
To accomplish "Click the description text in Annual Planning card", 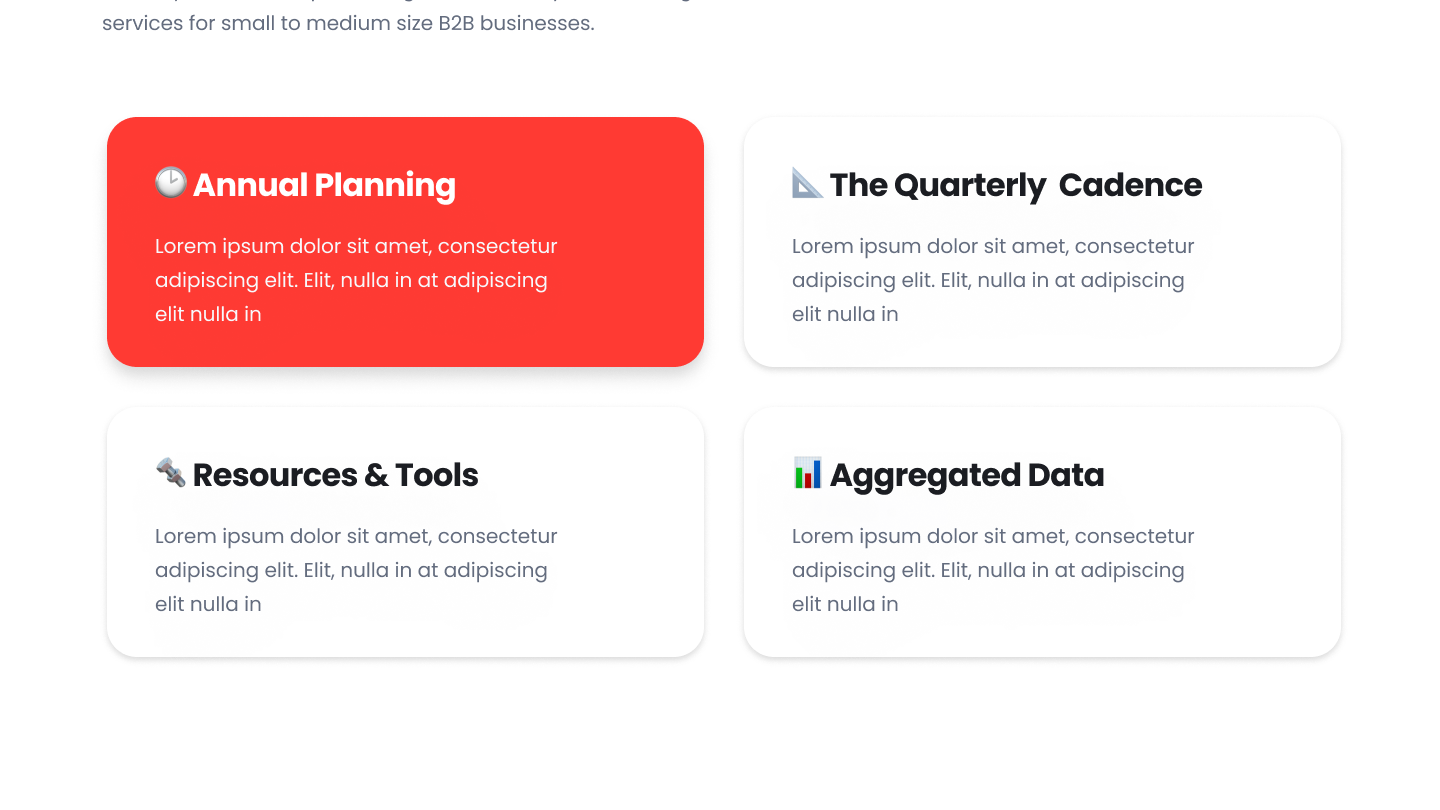I will (x=356, y=280).
